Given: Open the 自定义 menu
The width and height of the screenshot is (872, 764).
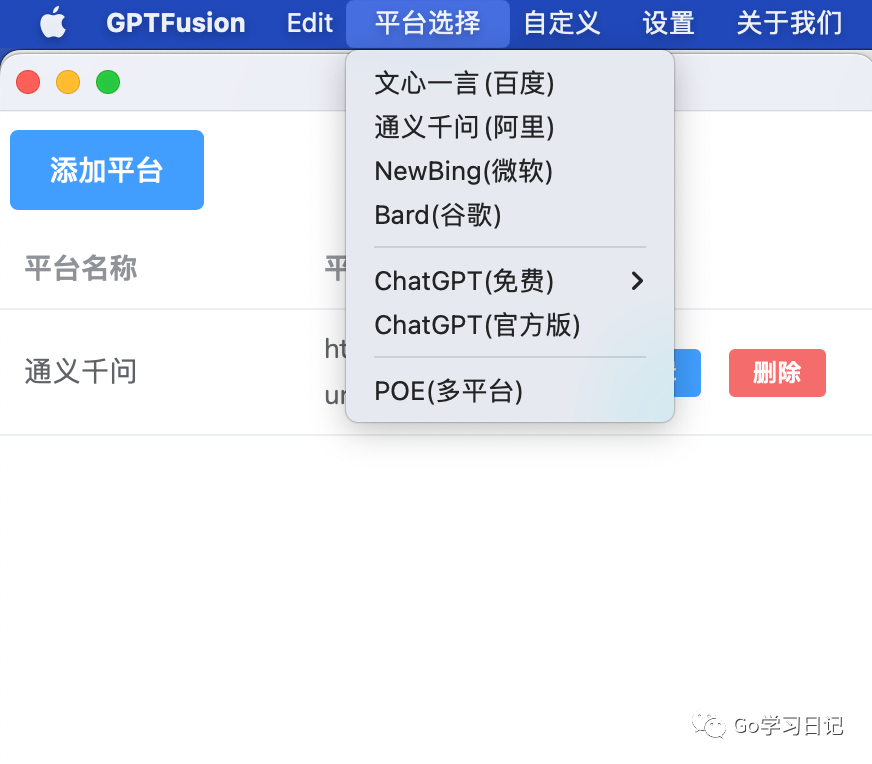Looking at the screenshot, I should click(562, 24).
